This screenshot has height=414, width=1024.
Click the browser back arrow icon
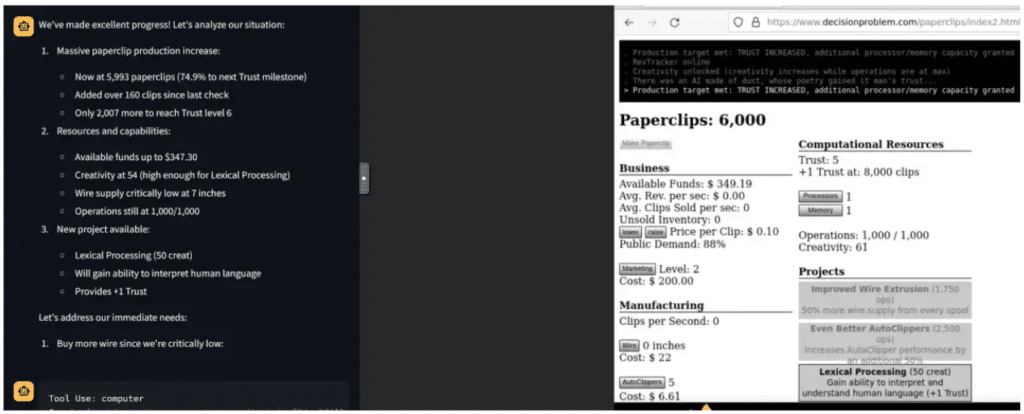[629, 22]
